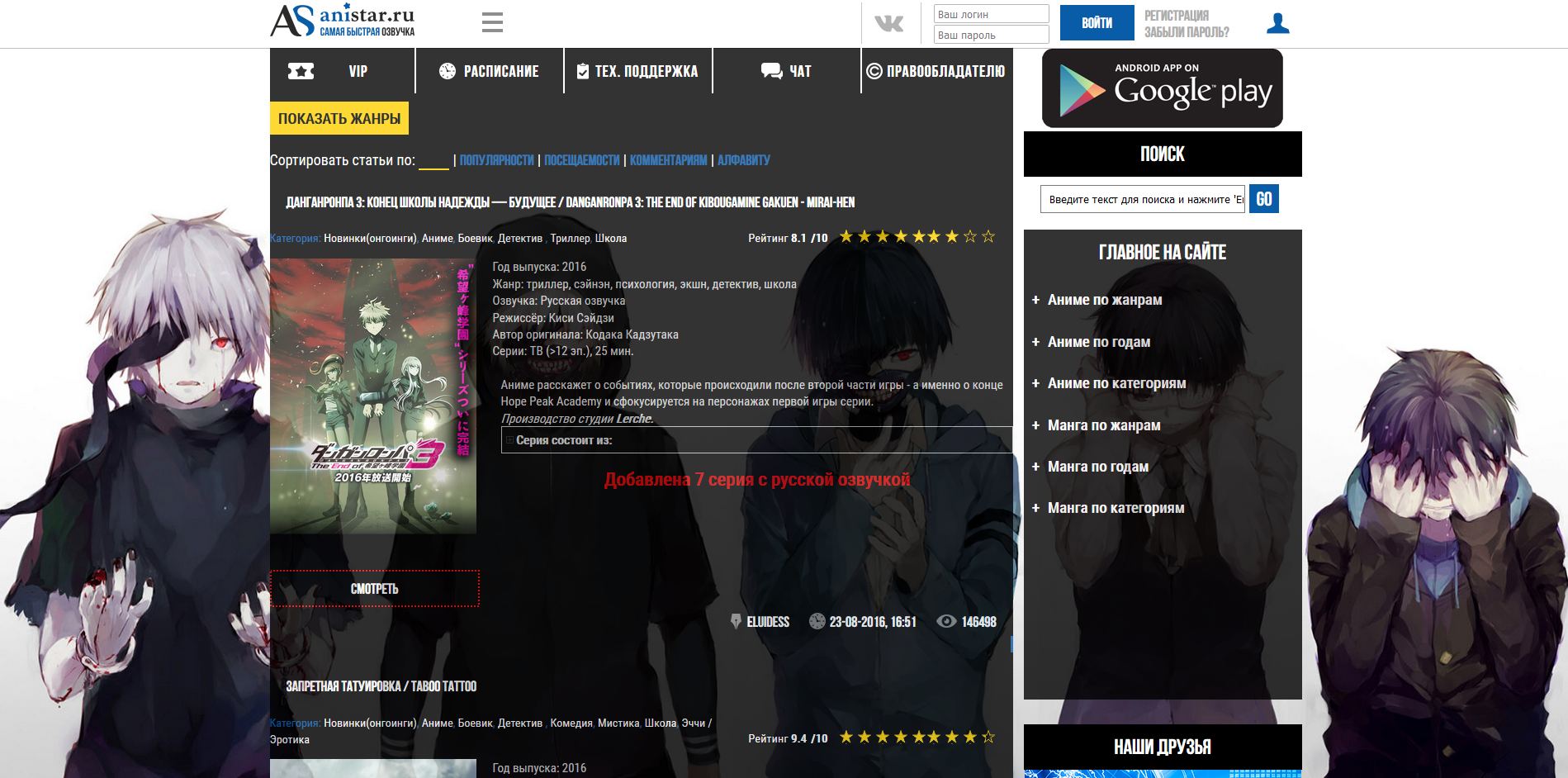Click the VK social login icon
Screen dimensions: 1568x778
(889, 24)
